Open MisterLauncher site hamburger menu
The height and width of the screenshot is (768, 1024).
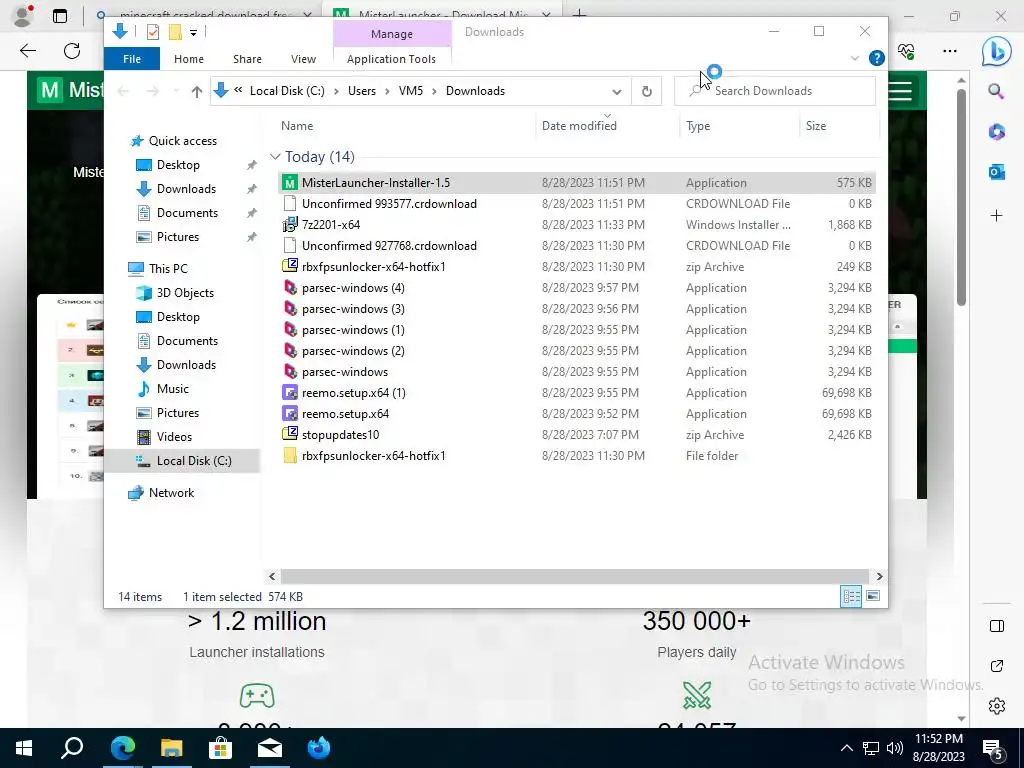pyautogui.click(x=900, y=90)
